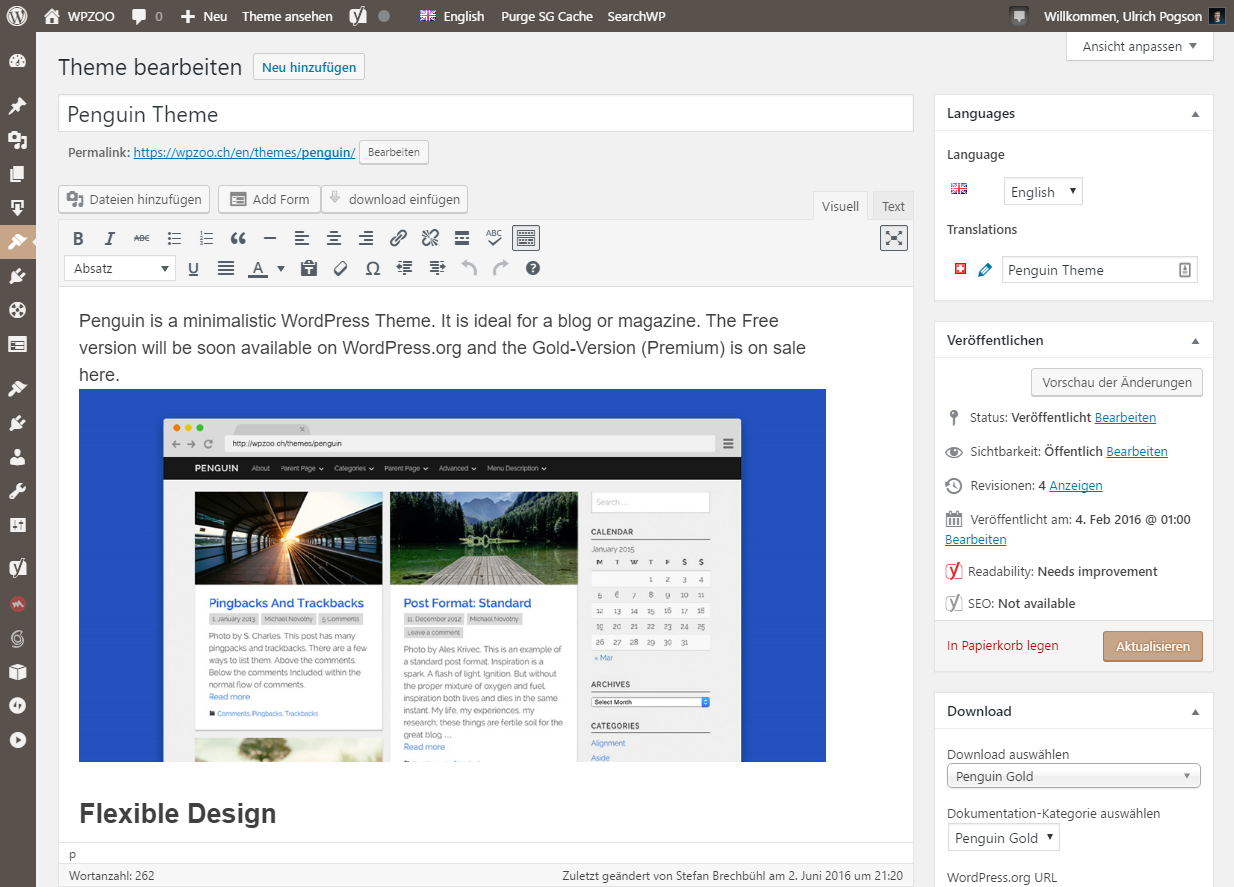
Task: Click Vorschau der Änderungen button
Action: click(x=1116, y=382)
